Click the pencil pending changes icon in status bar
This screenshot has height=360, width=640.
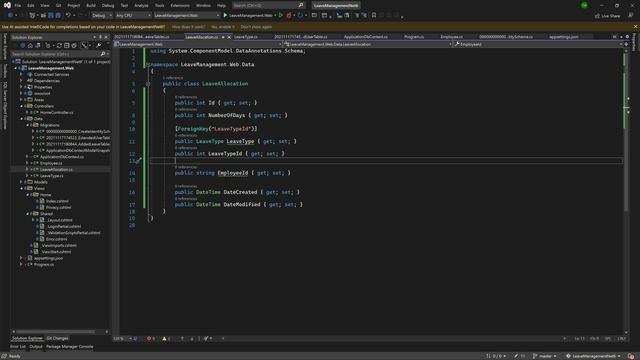[x=516, y=356]
